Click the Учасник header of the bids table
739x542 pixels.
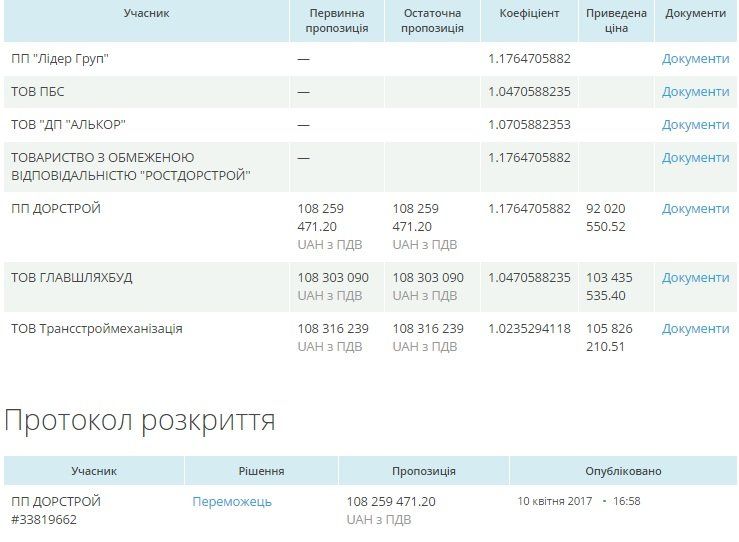[147, 13]
